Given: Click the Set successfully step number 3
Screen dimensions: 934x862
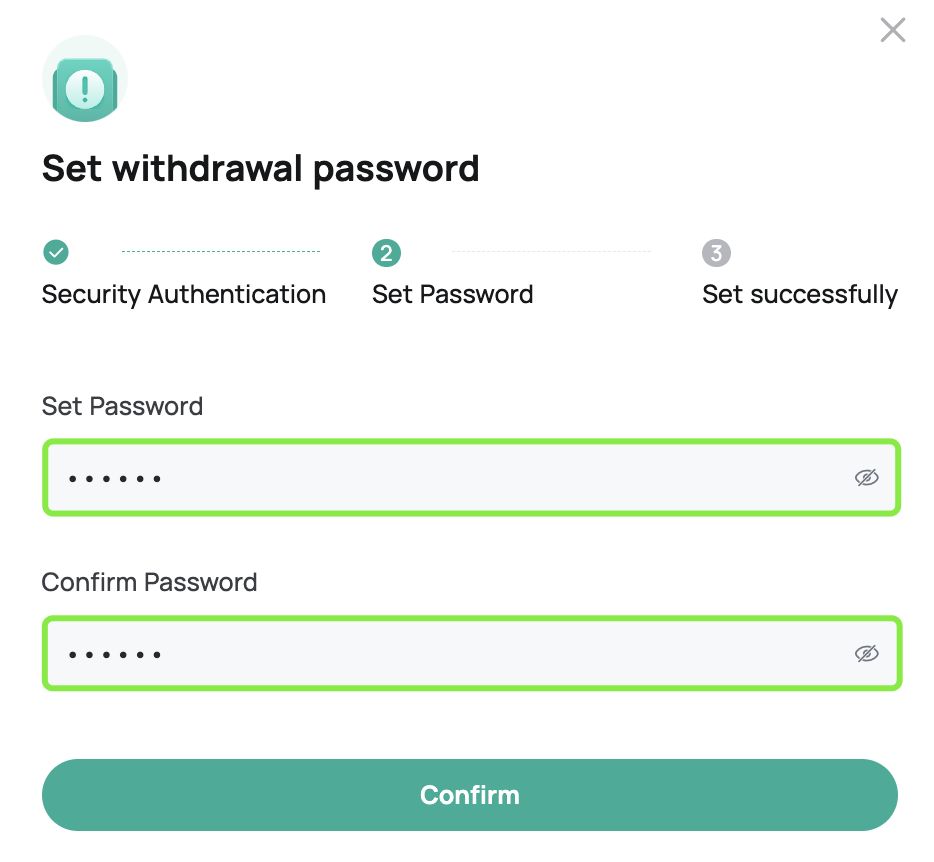Looking at the screenshot, I should pyautogui.click(x=716, y=253).
